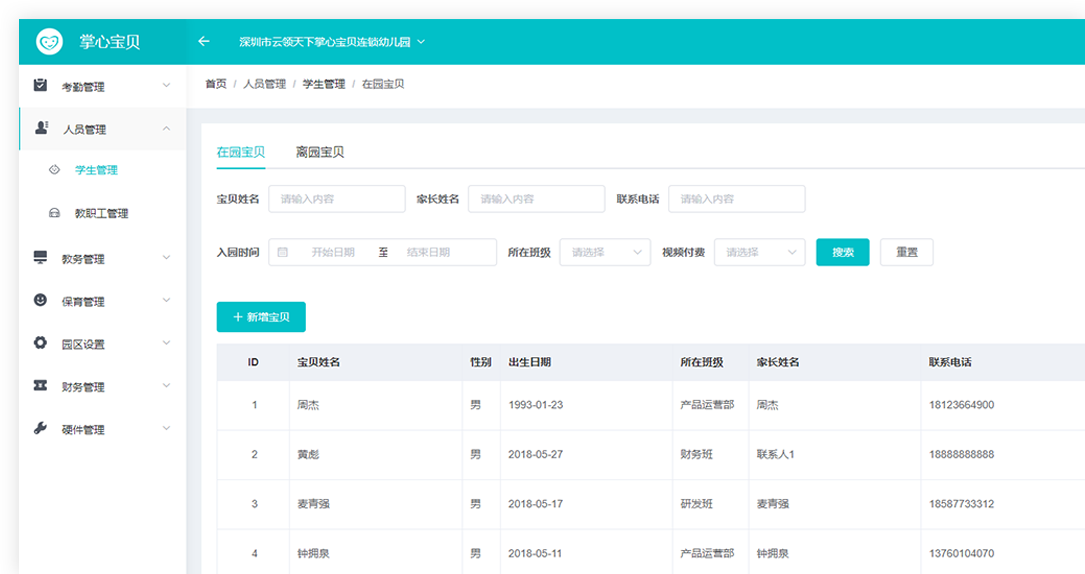Click the 人员管理 person icon
The image size is (1085, 574).
pyautogui.click(x=41, y=128)
